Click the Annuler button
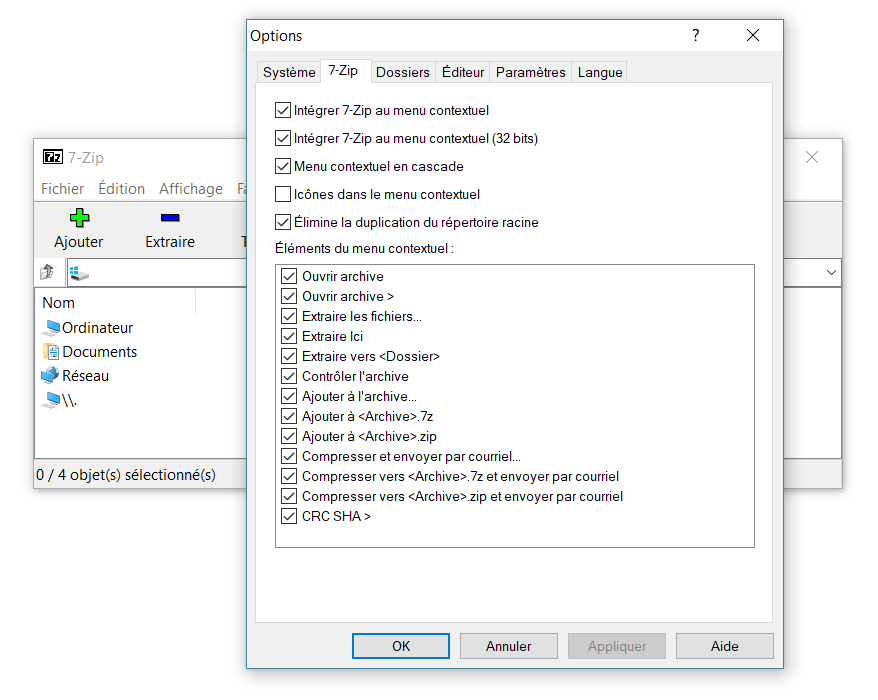This screenshot has width=878, height=700. click(508, 646)
